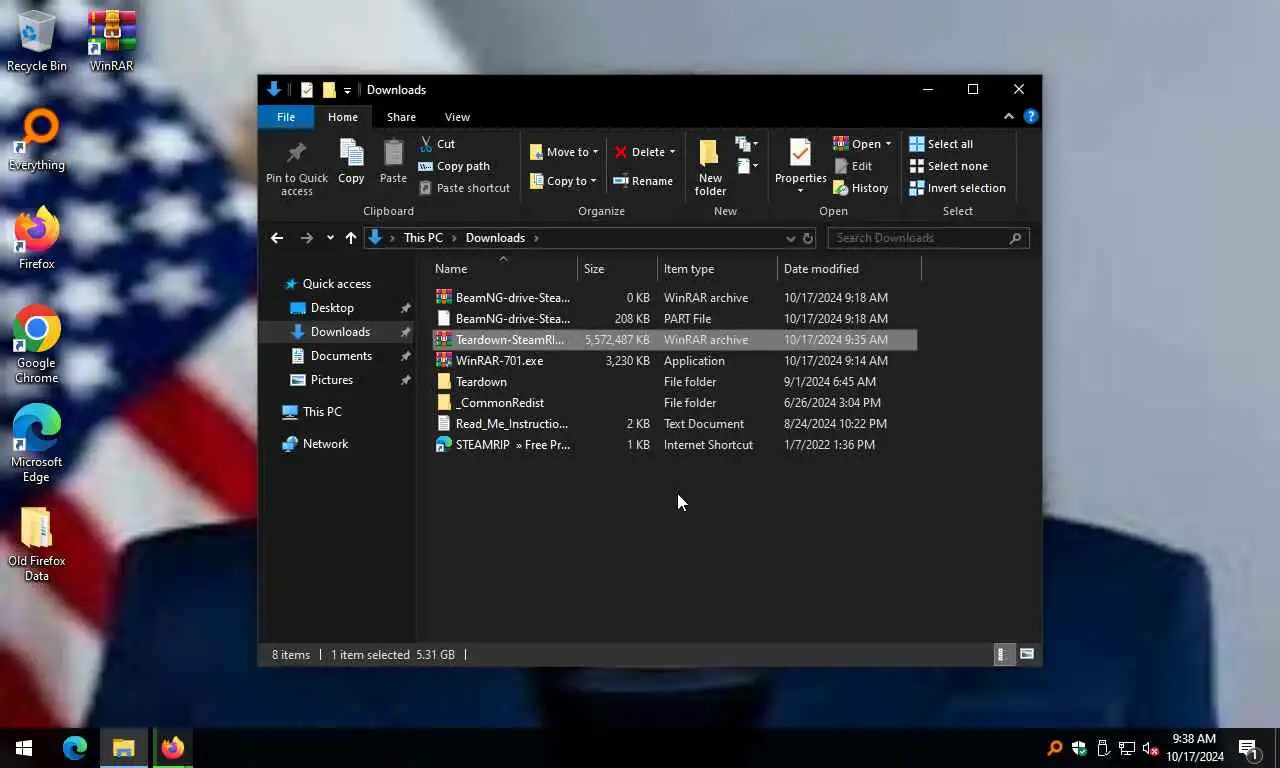Click Select none
The width and height of the screenshot is (1280, 768).
pyautogui.click(x=948, y=166)
